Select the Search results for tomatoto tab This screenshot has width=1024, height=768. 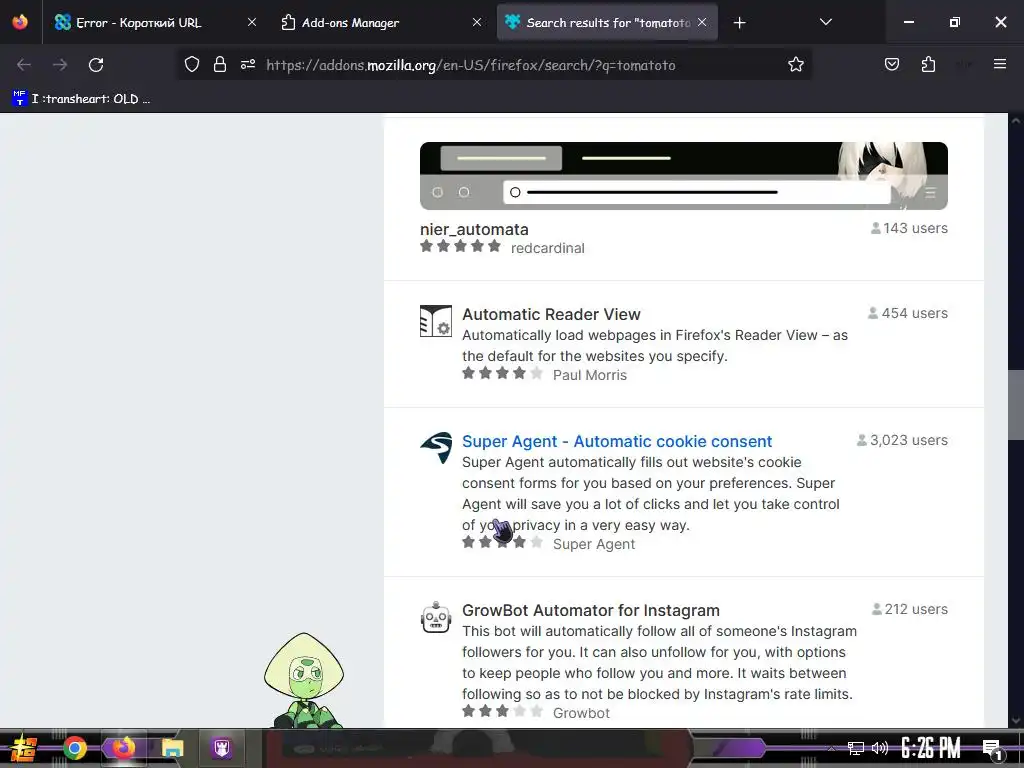[x=607, y=22]
